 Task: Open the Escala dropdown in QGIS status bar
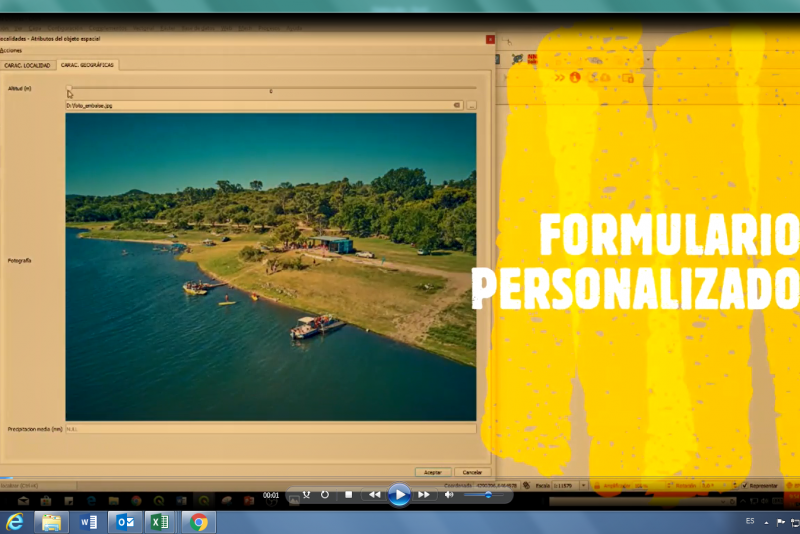click(584, 486)
